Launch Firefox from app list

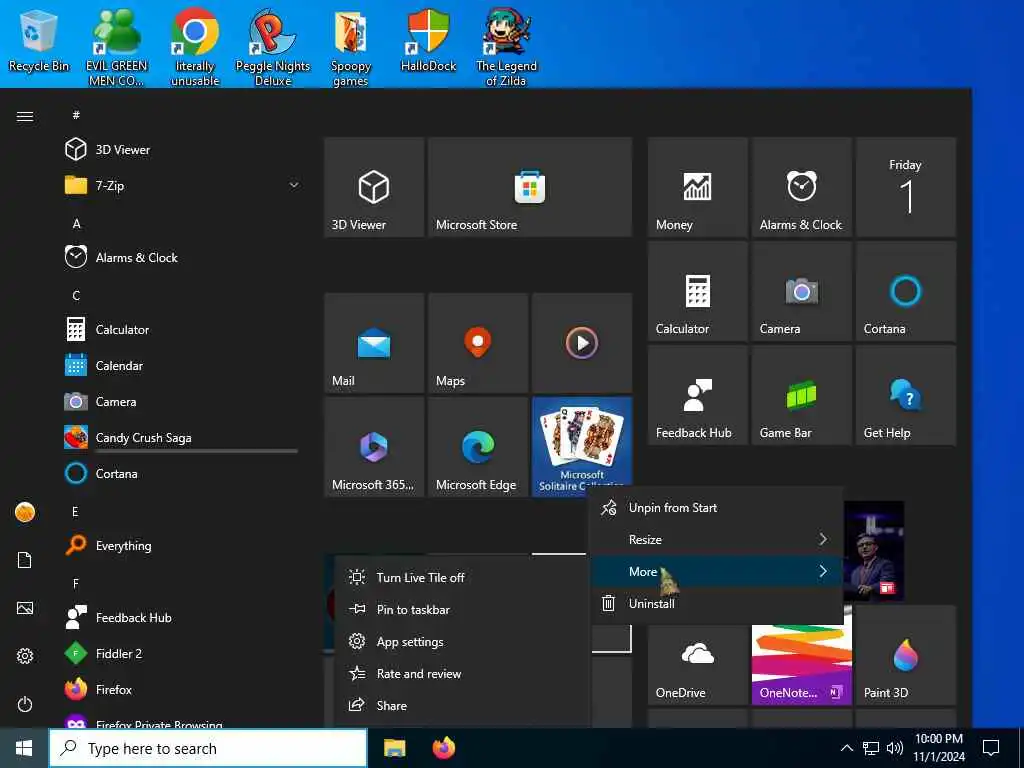[x=182, y=689]
